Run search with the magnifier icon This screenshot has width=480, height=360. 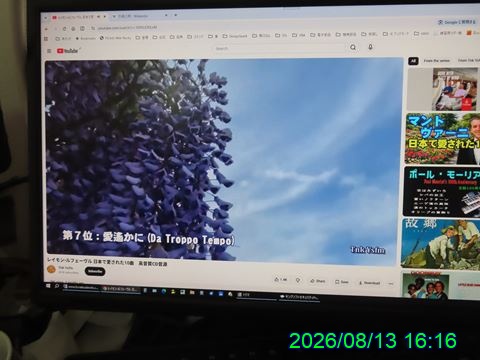click(x=353, y=48)
